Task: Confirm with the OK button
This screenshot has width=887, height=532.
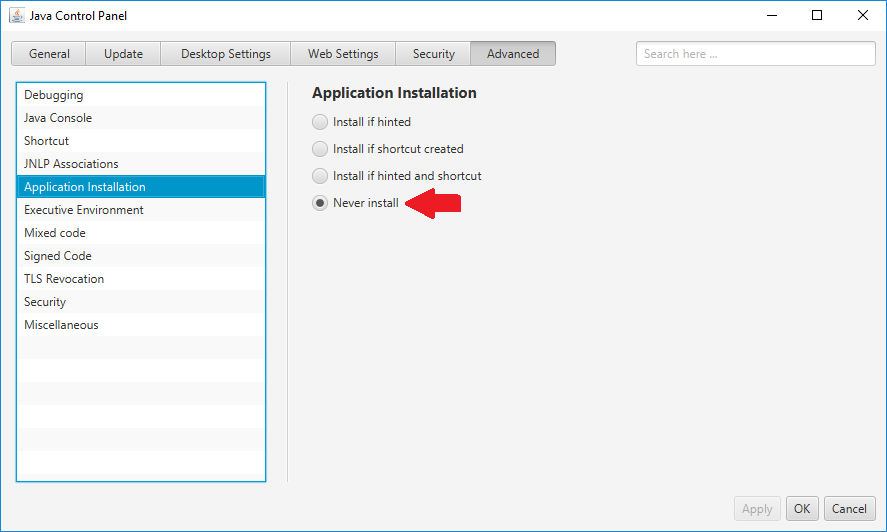Action: tap(802, 509)
